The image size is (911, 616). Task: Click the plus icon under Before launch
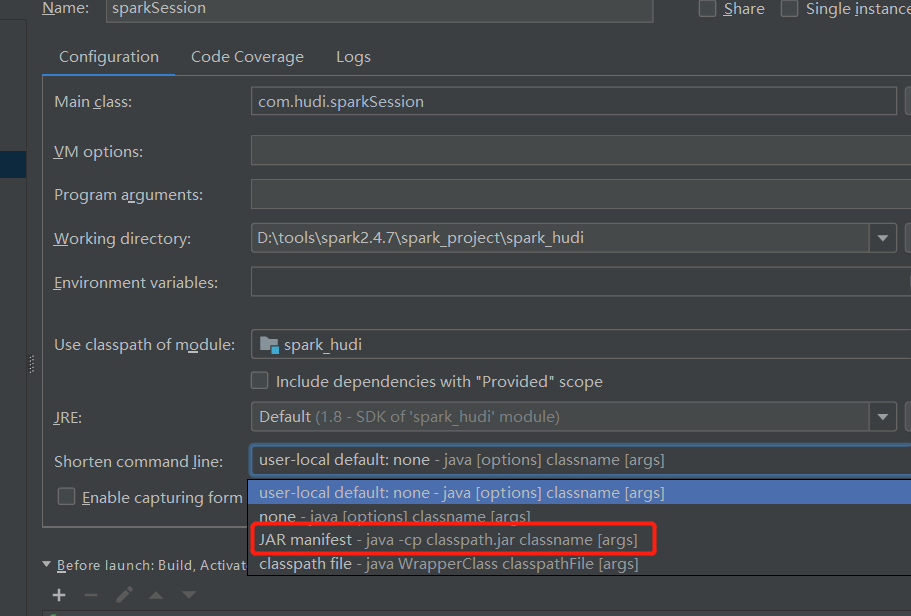tap(59, 594)
